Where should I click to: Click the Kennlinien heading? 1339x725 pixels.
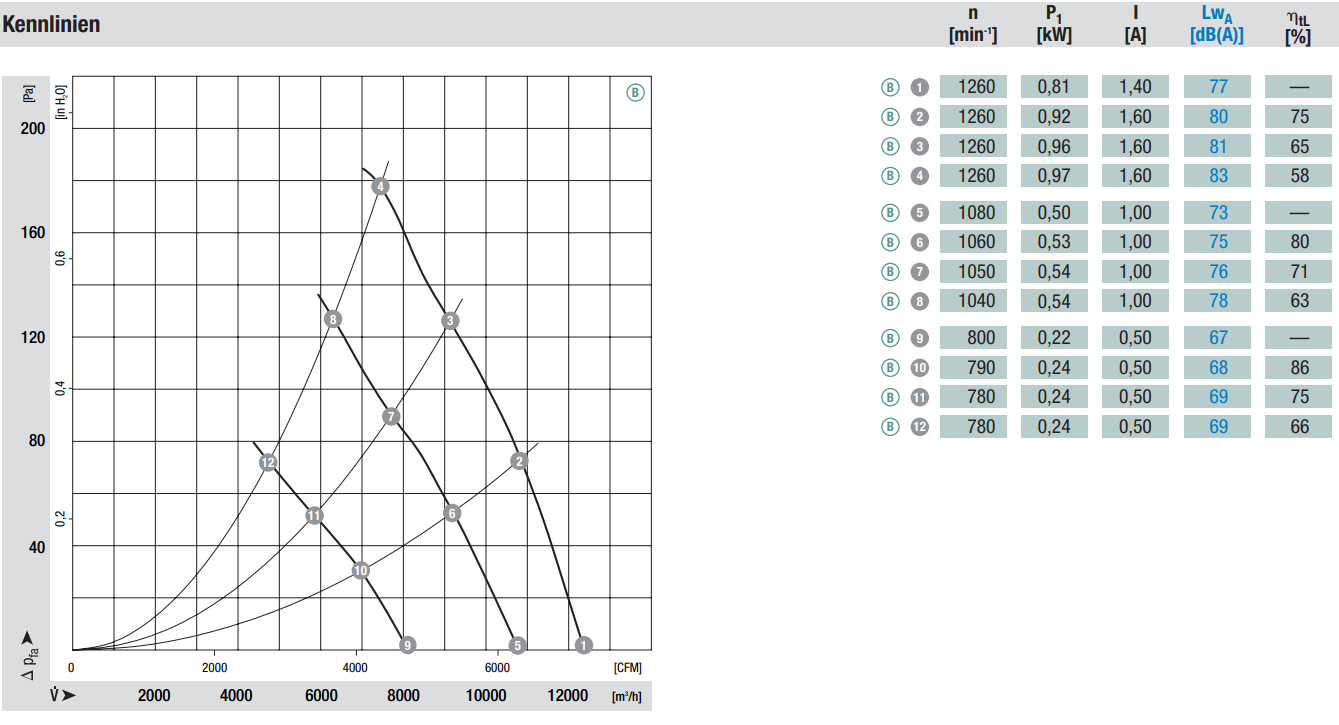tap(51, 24)
